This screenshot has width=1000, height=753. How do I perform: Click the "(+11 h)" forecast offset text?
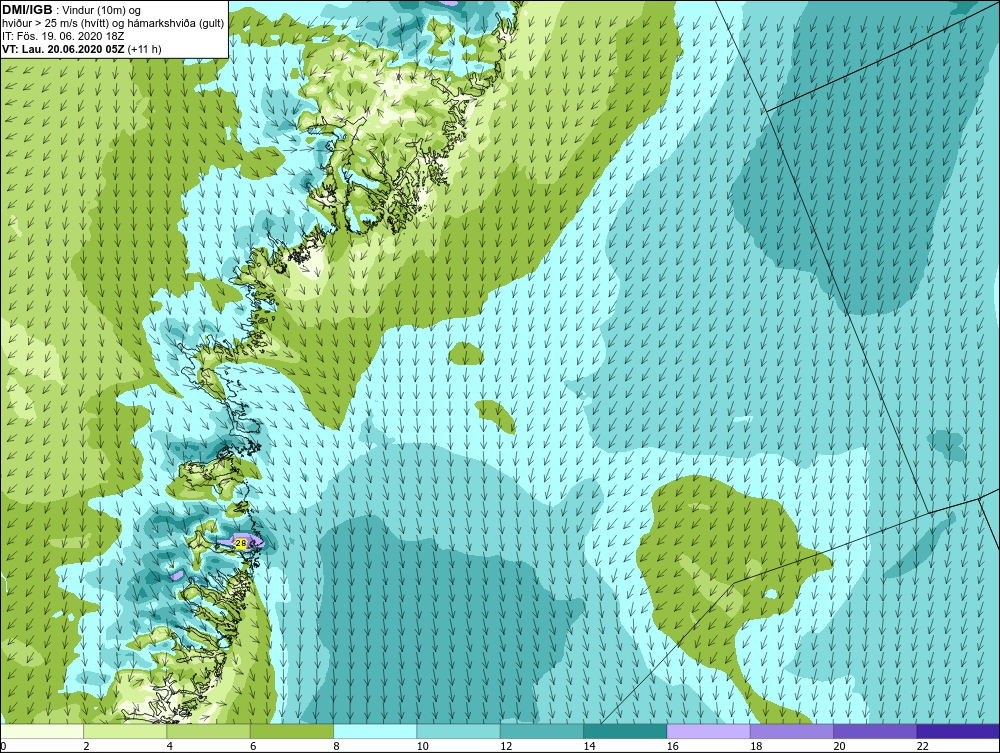pyautogui.click(x=145, y=49)
